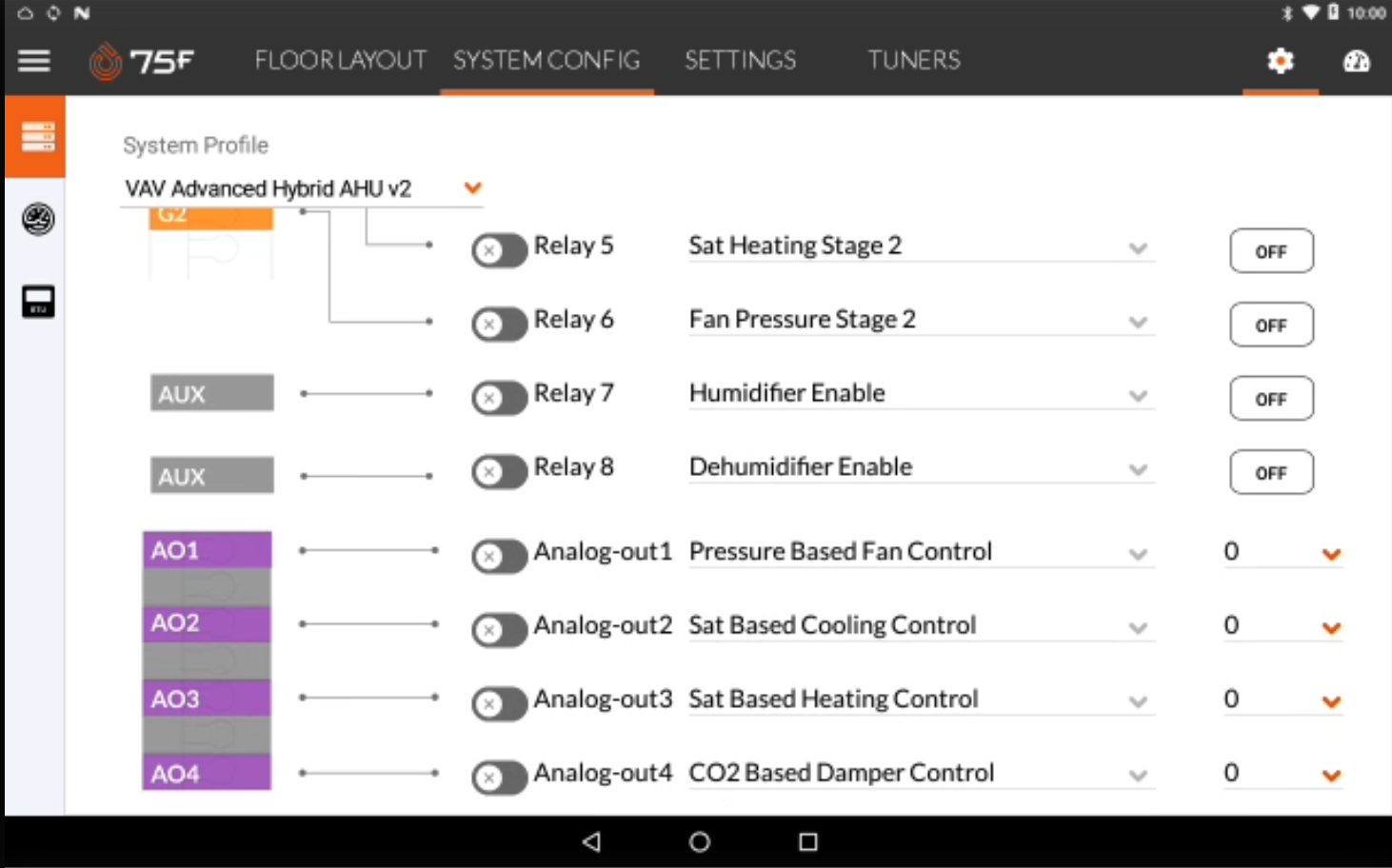
Task: Open the hamburger navigation menu
Action: tap(34, 61)
